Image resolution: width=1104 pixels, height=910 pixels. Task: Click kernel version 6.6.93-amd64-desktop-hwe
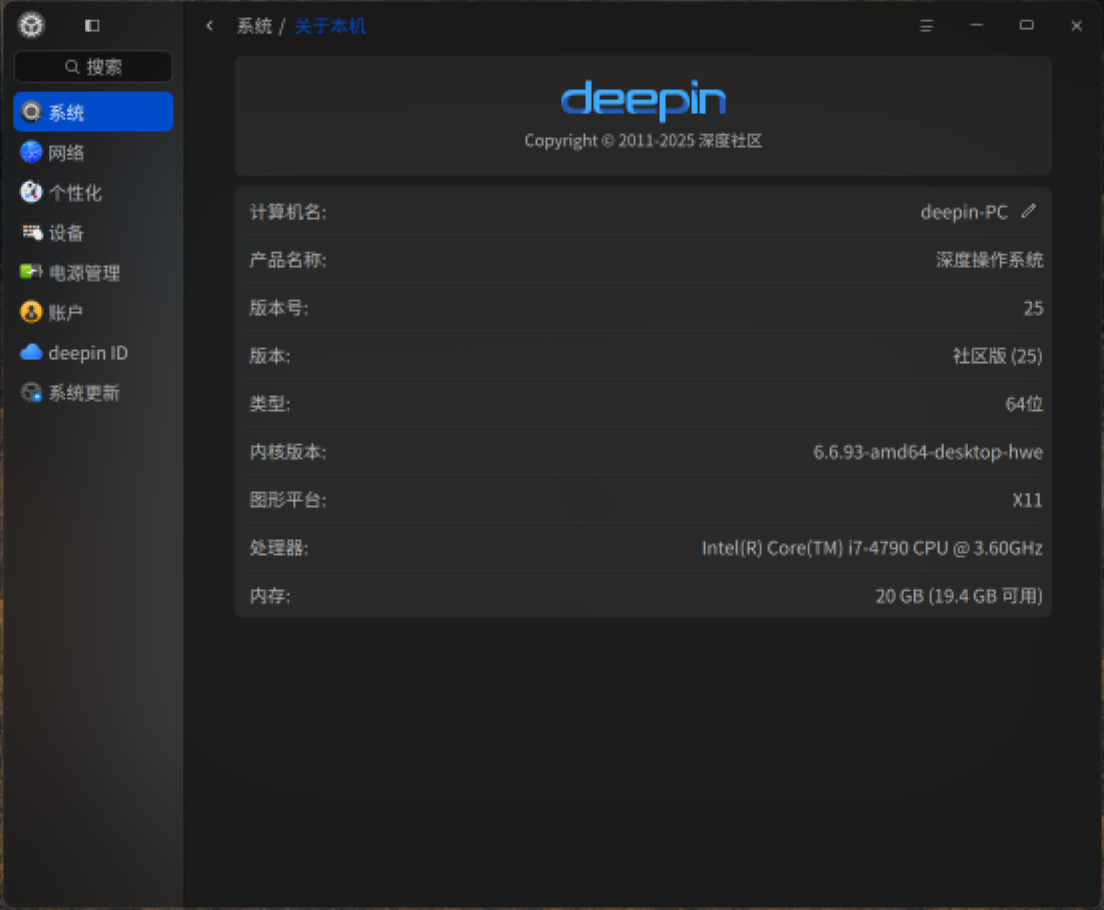click(928, 451)
